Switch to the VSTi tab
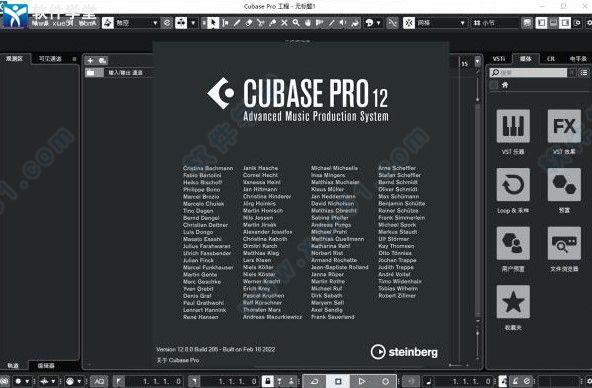The height and width of the screenshot is (388, 592). click(499, 59)
